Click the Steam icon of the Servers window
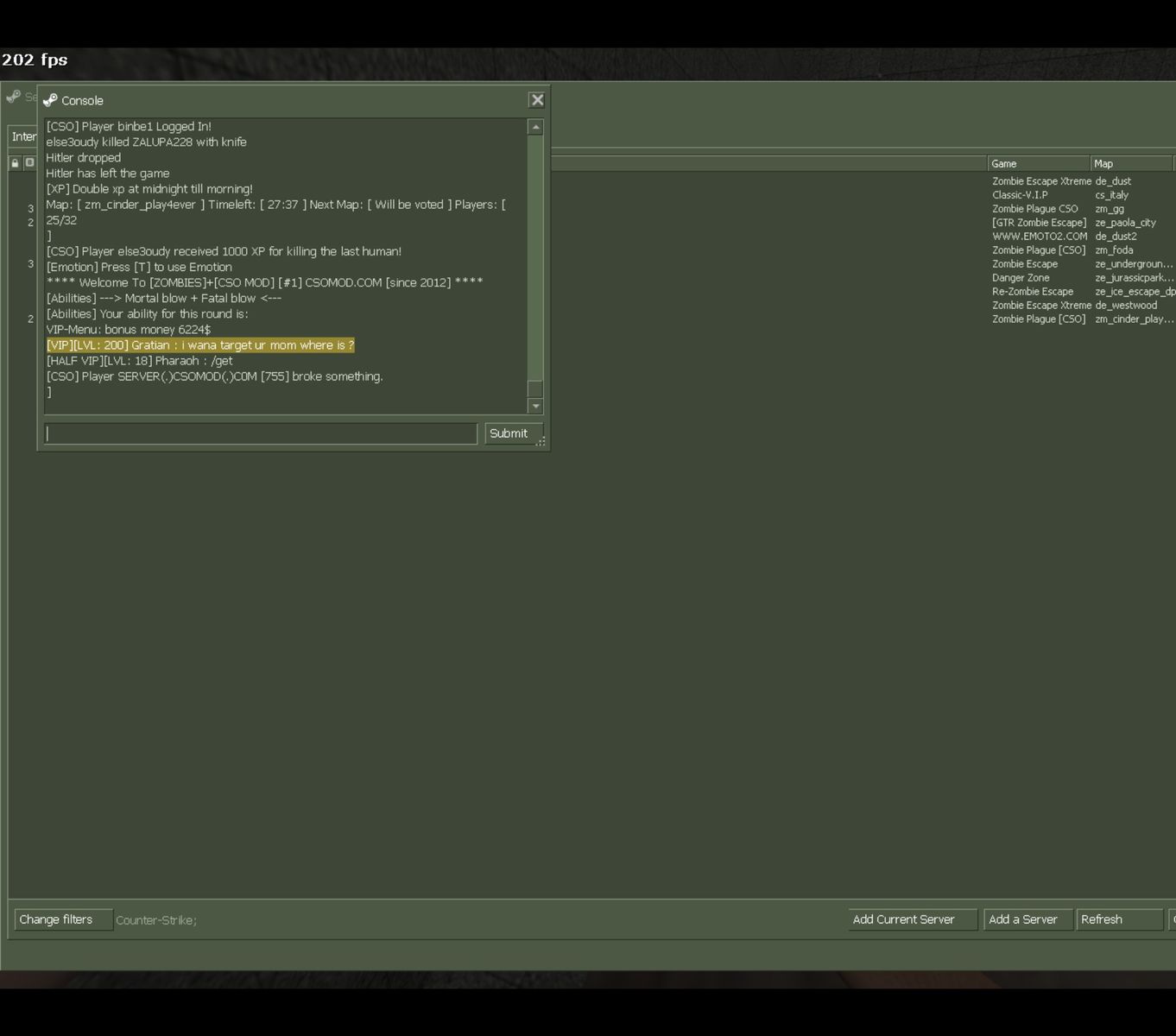Screen dimensions: 1176x1036 13,97
